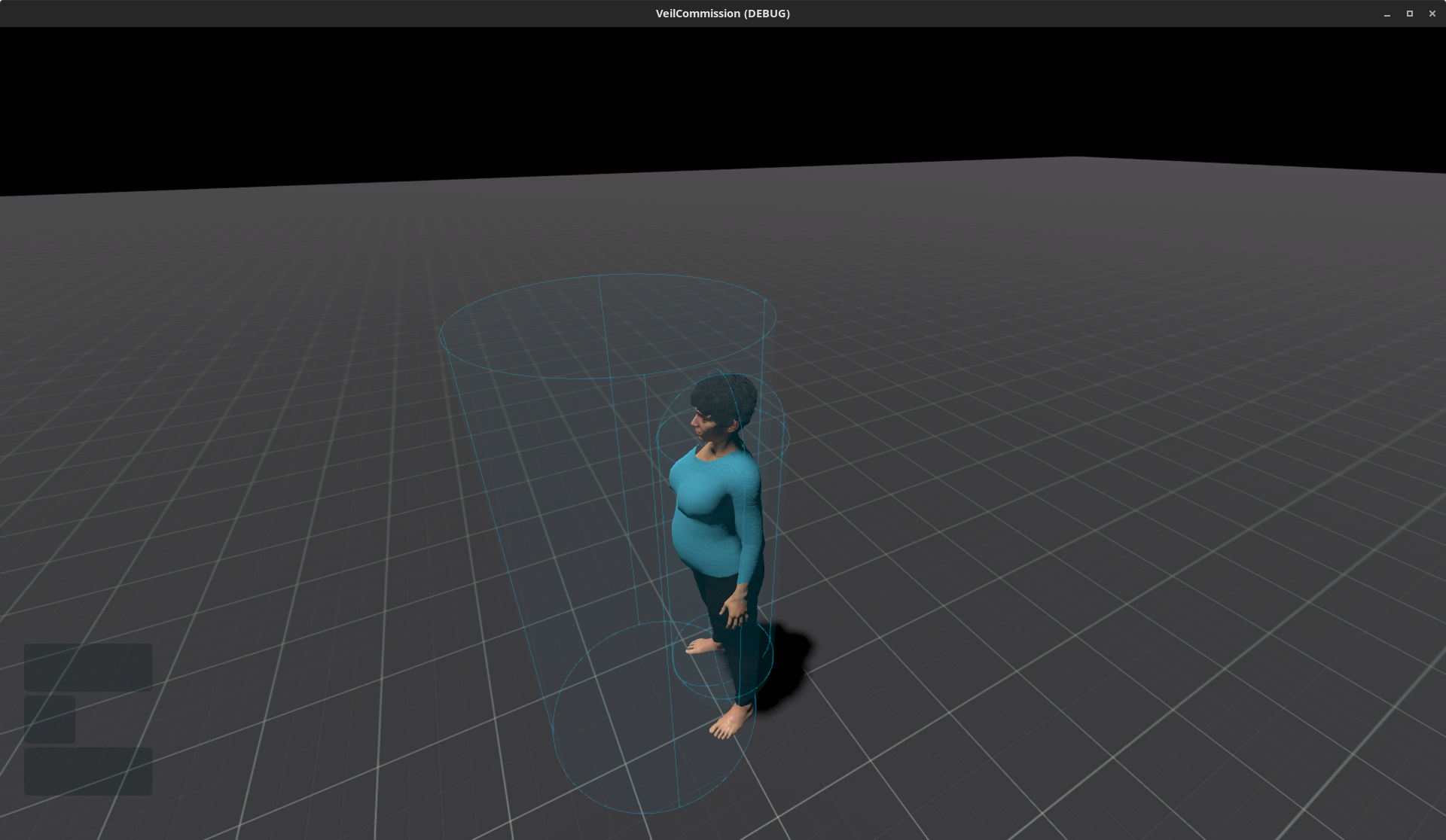This screenshot has height=840, width=1446.
Task: Maximize the VeilCommission window
Action: 1409,14
